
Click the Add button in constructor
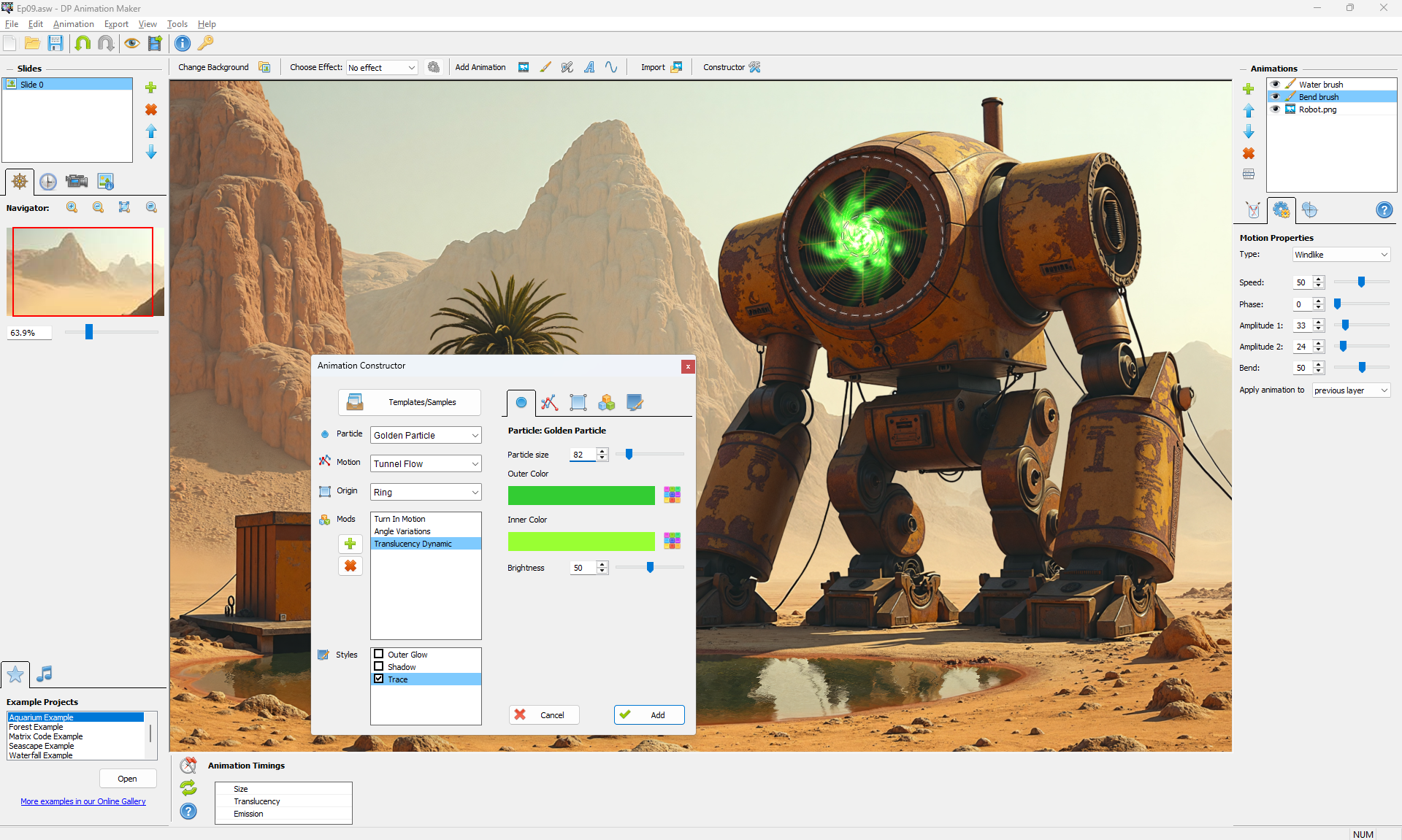pyautogui.click(x=649, y=714)
